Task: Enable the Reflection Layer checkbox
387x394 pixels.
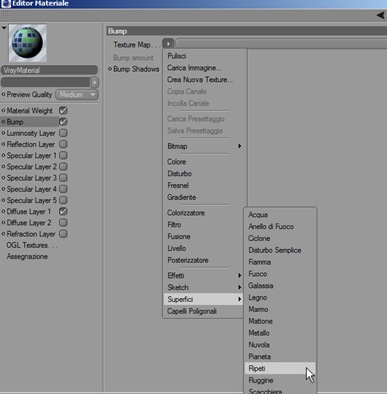Action: [63, 144]
